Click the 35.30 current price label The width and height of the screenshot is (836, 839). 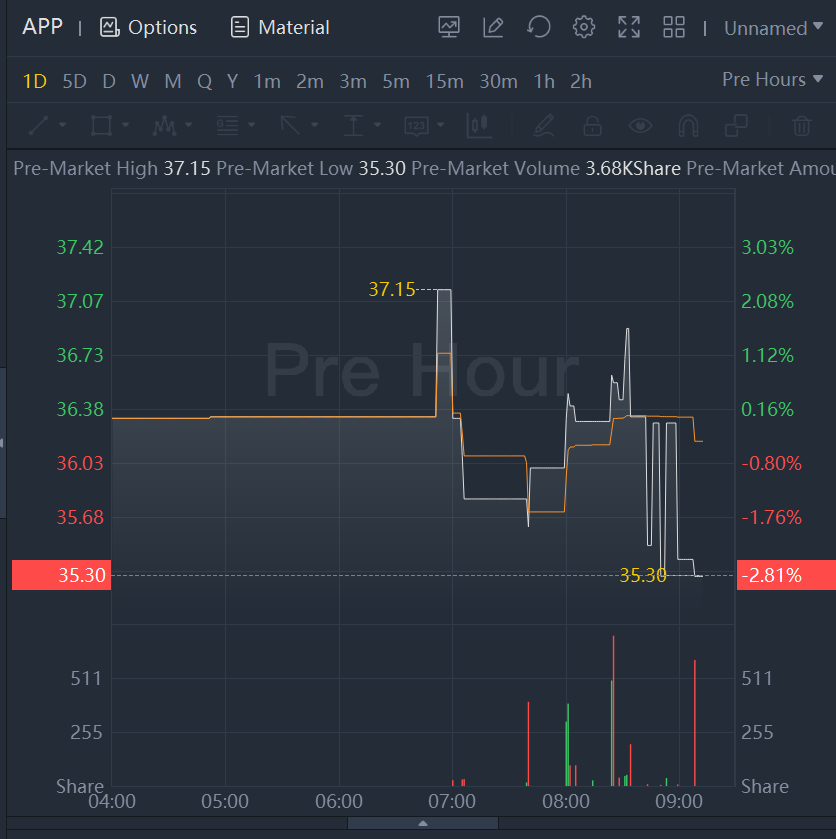[x=59, y=575]
